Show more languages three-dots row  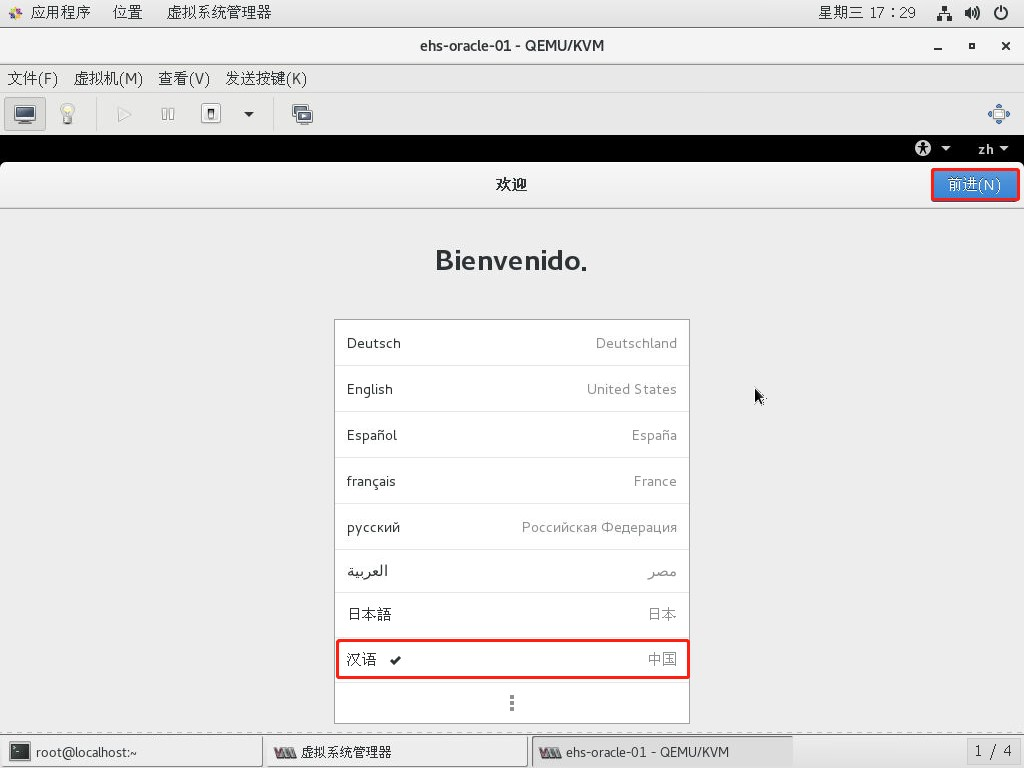[x=511, y=703]
